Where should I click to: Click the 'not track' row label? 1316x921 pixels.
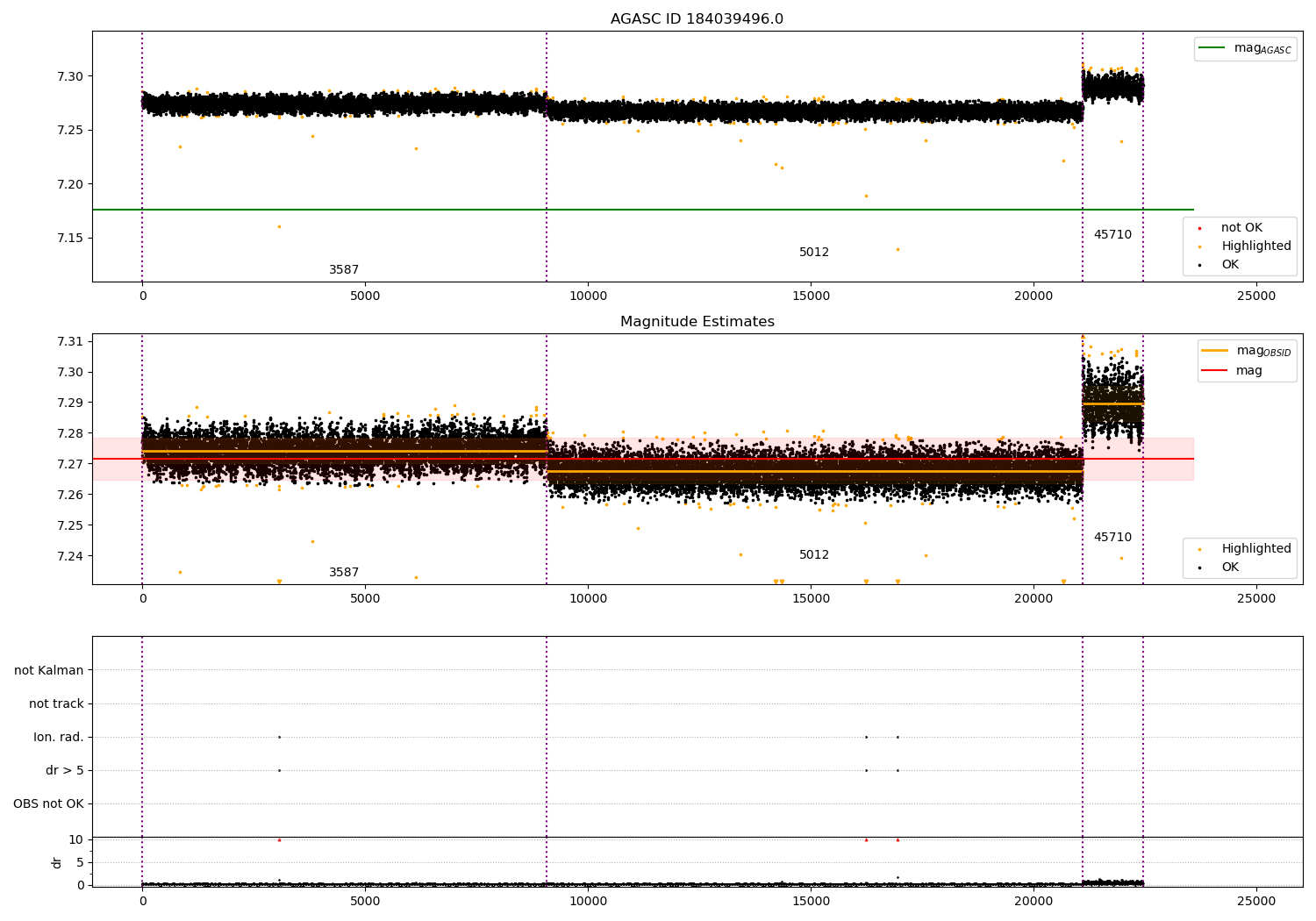click(56, 704)
